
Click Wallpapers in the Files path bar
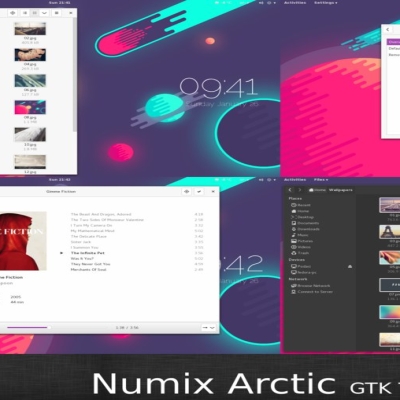point(340,190)
